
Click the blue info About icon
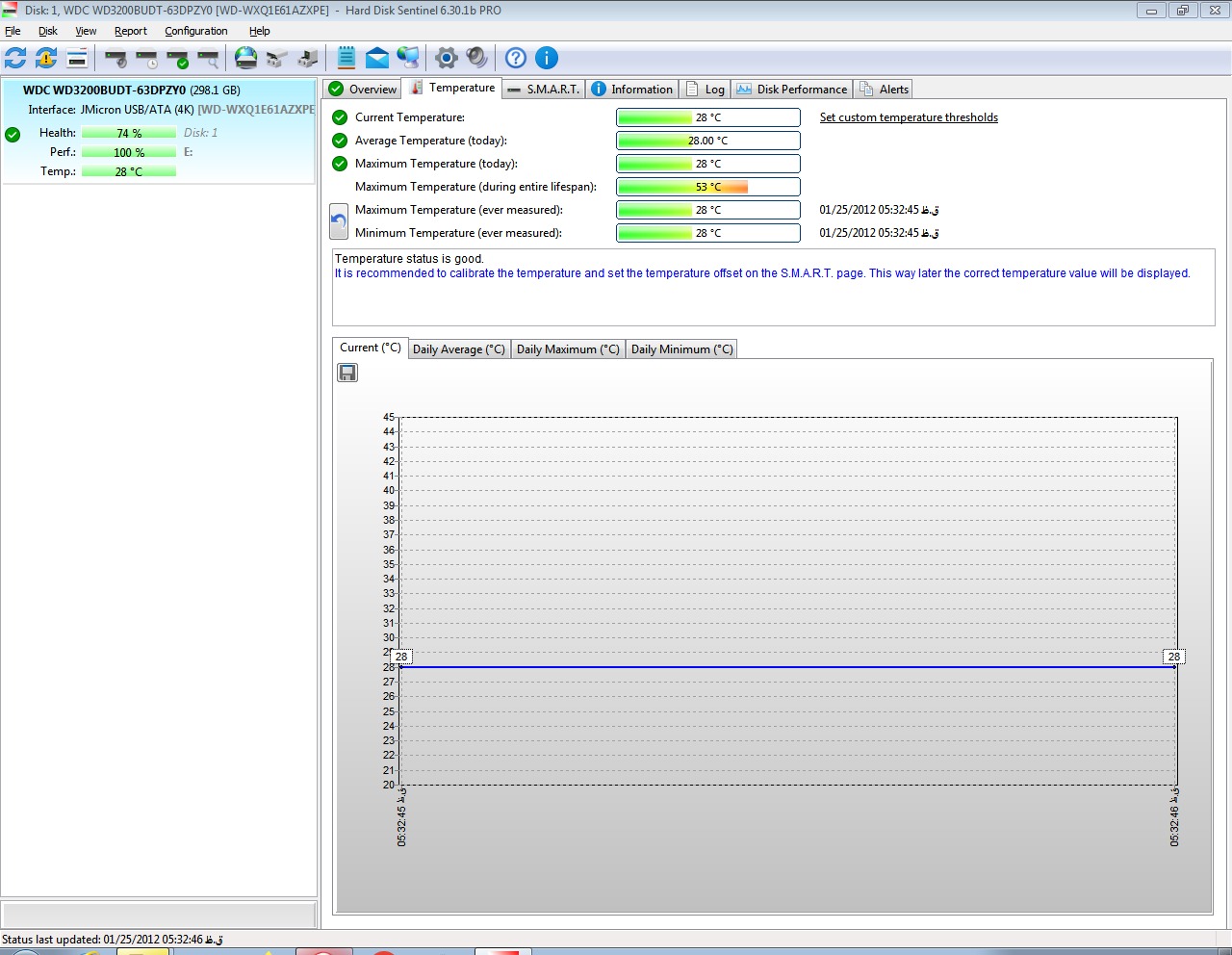tap(547, 59)
